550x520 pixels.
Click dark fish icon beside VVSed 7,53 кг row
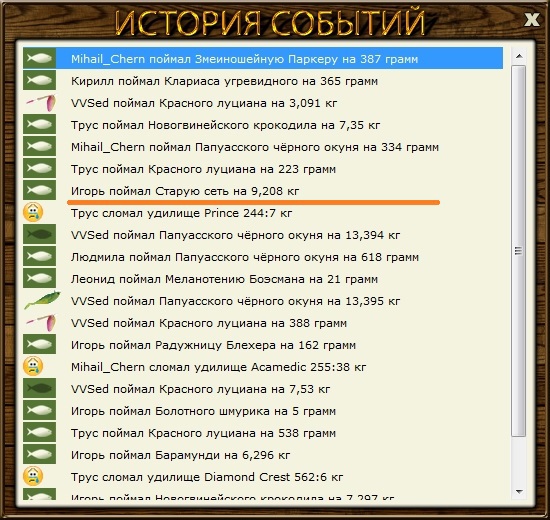coord(39,388)
